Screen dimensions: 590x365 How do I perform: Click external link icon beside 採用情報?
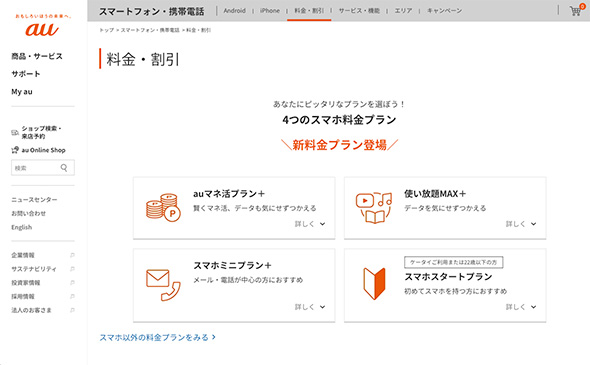72,297
